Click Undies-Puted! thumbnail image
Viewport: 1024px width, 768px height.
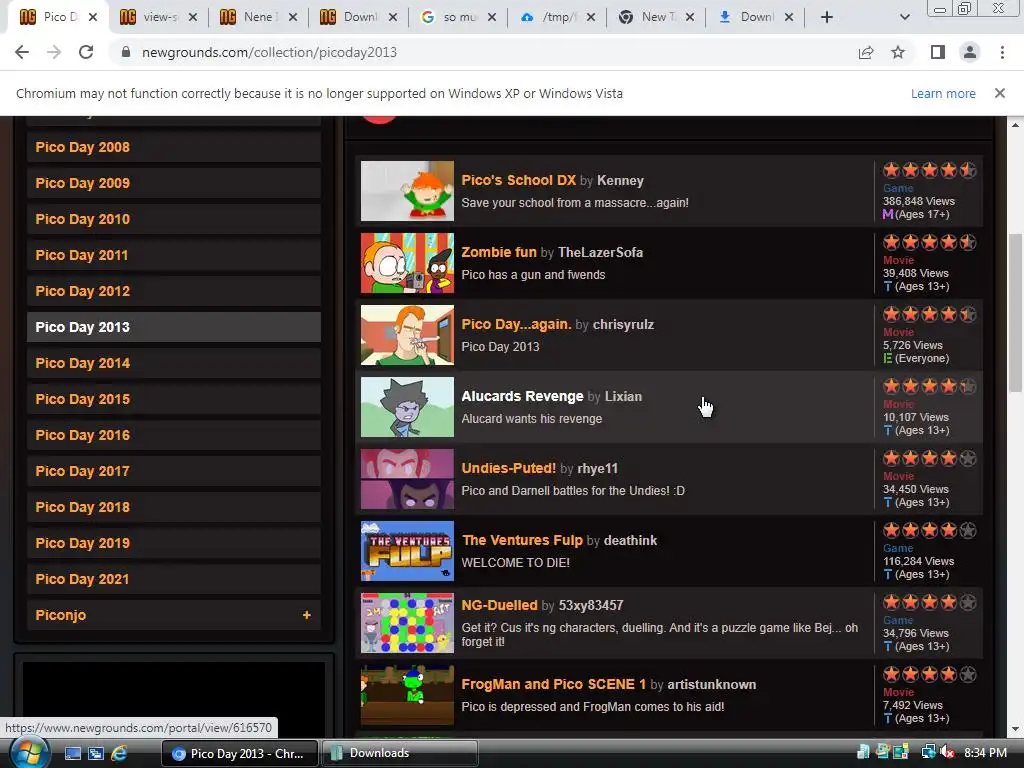pyautogui.click(x=407, y=479)
